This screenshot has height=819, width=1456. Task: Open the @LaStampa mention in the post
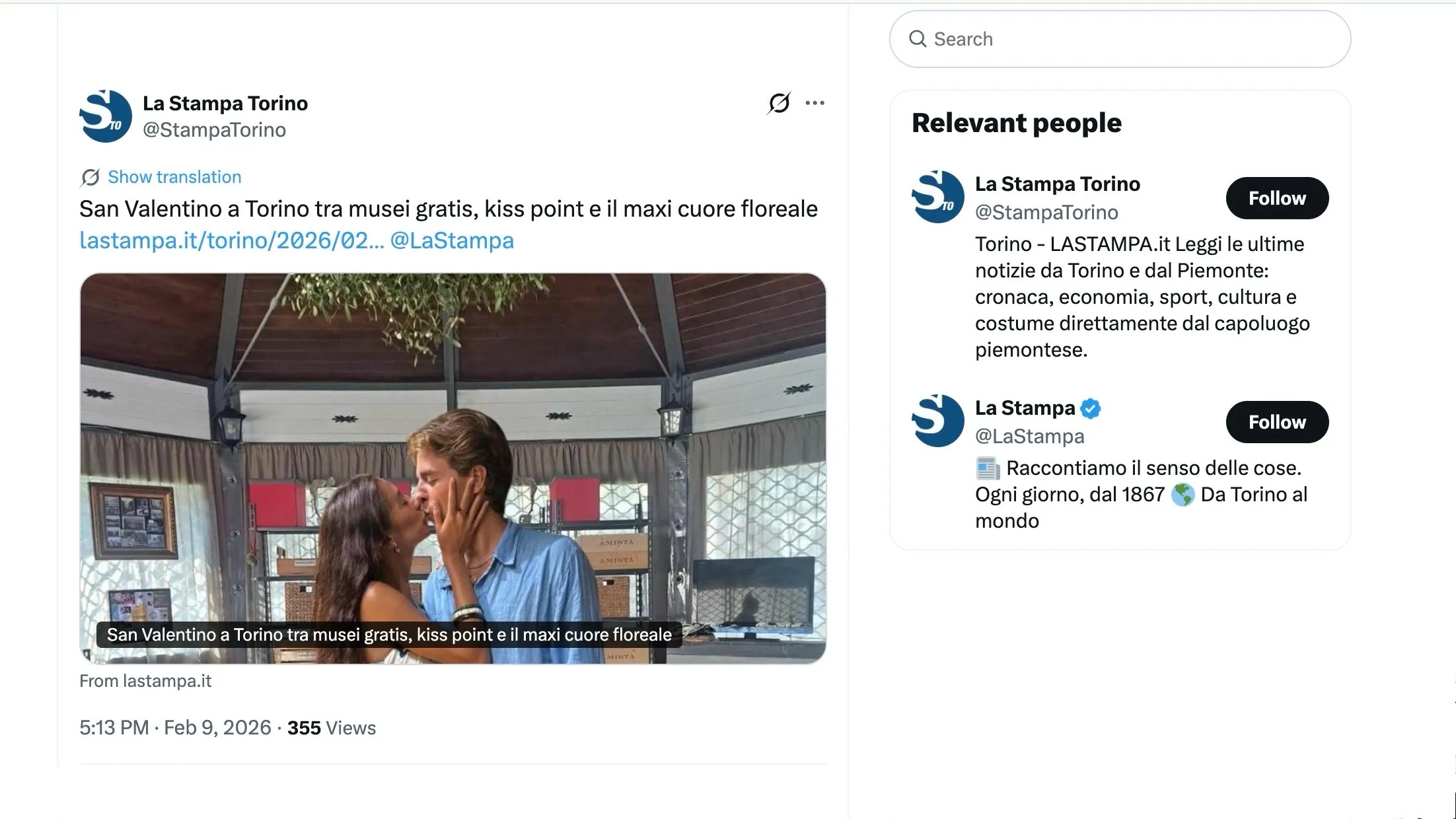coord(452,240)
